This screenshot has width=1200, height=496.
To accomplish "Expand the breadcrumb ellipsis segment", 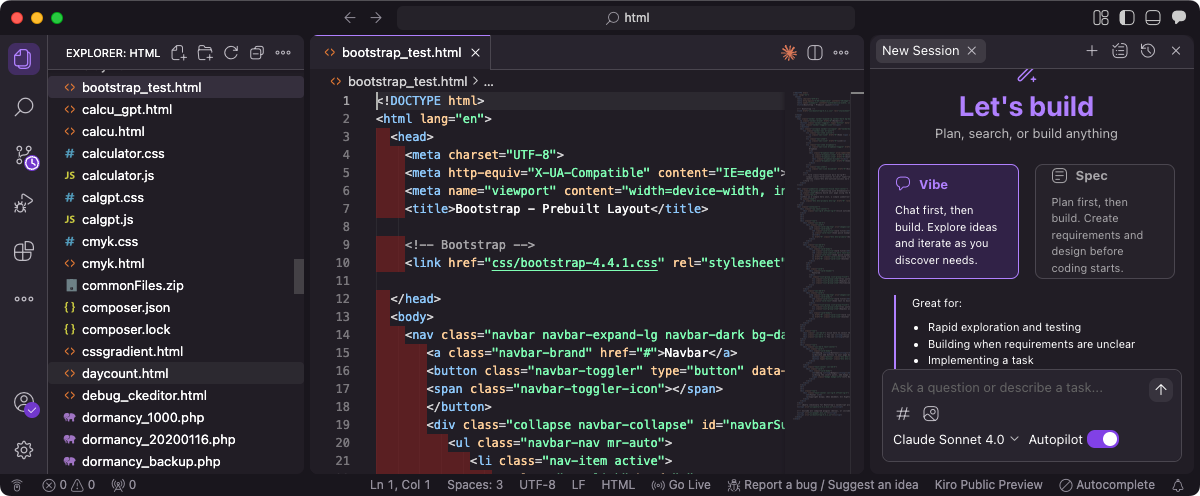I will point(489,82).
